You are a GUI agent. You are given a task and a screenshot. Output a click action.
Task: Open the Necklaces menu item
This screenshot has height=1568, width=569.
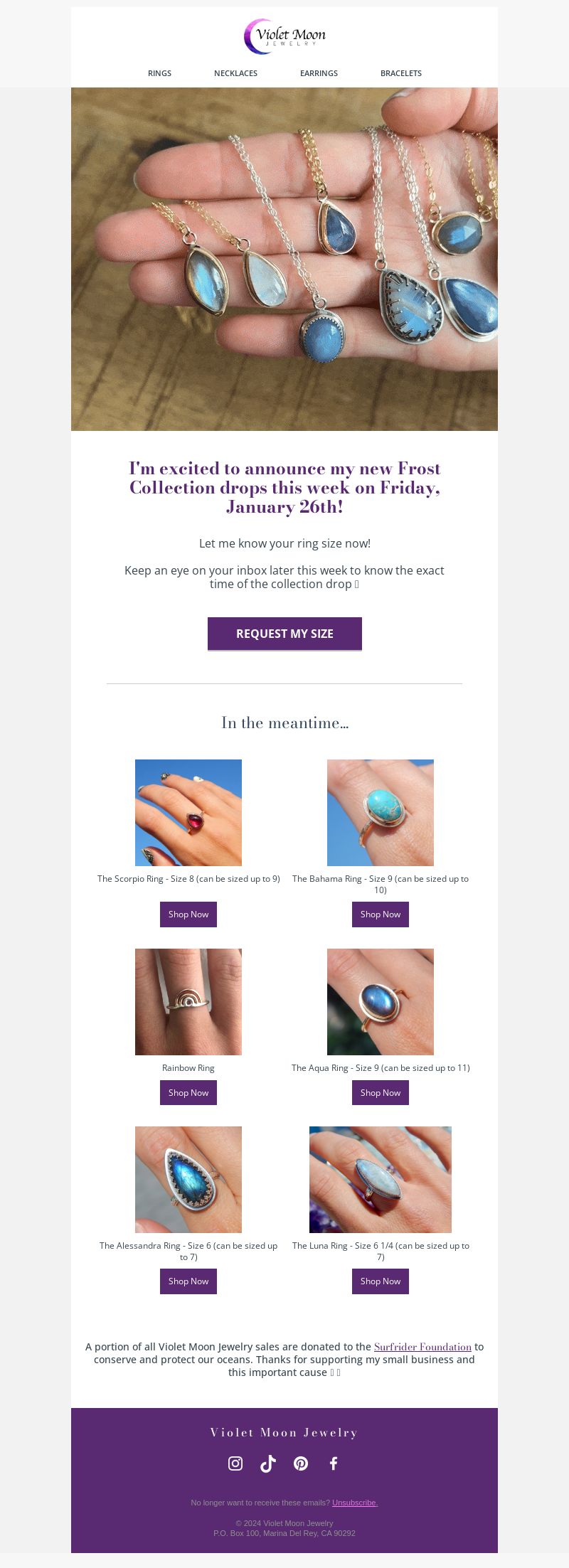coord(235,73)
